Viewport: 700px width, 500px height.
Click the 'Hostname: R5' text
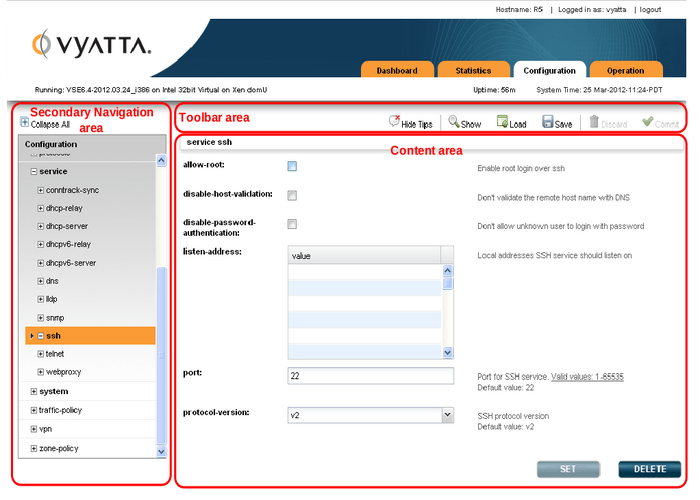(519, 9)
